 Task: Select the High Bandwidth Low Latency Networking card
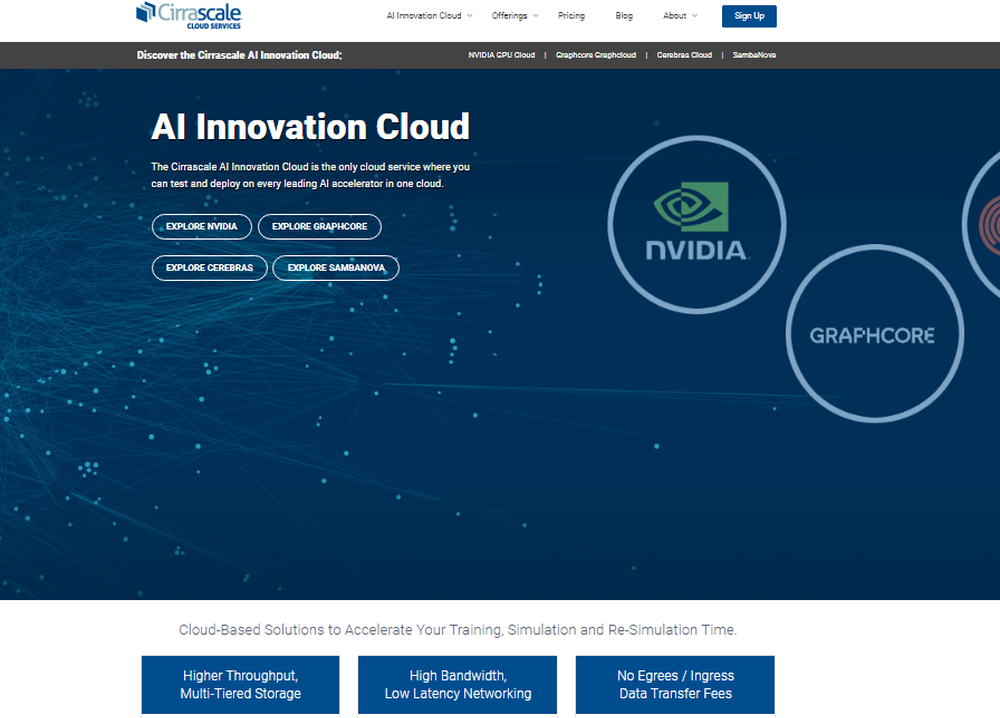[457, 685]
